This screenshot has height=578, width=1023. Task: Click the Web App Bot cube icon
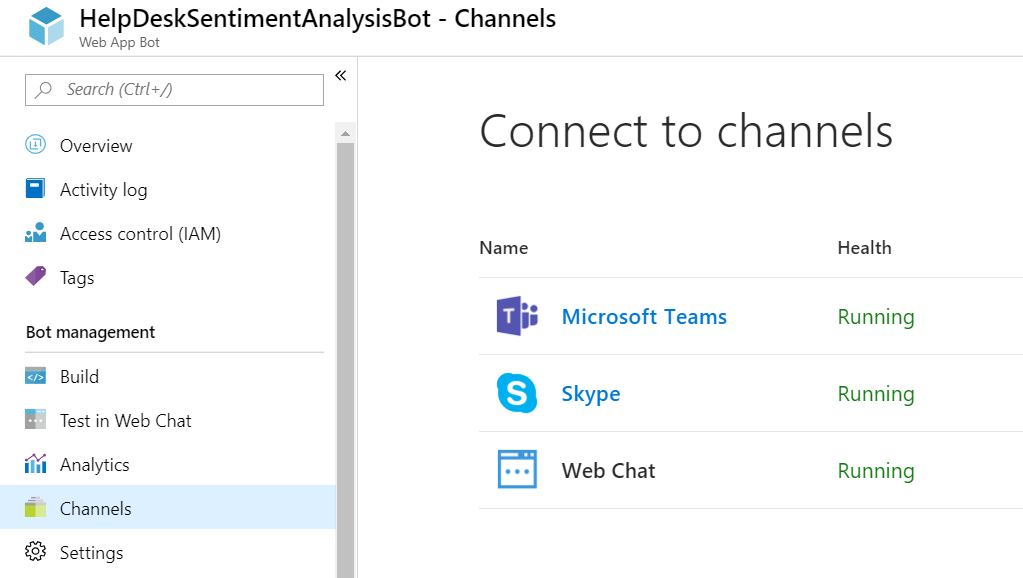[x=46, y=27]
